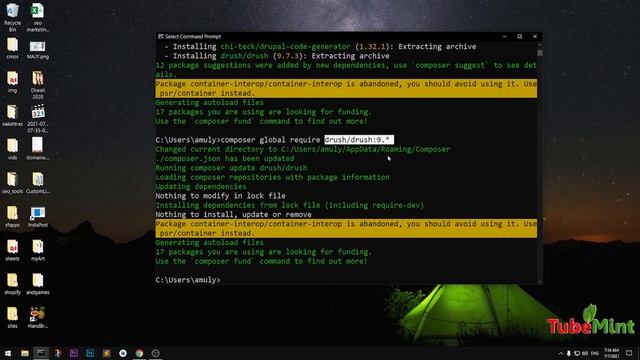
Task: Open the 2021-07 video file icon
Action: (38, 119)
